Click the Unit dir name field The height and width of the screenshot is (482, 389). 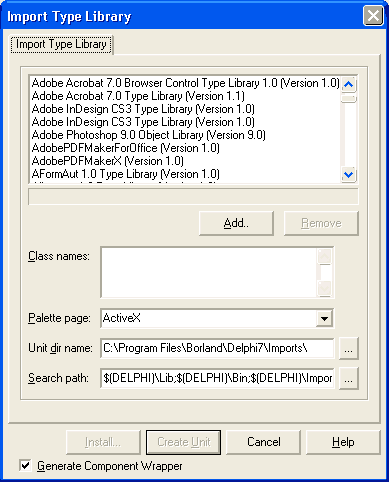[217, 348]
